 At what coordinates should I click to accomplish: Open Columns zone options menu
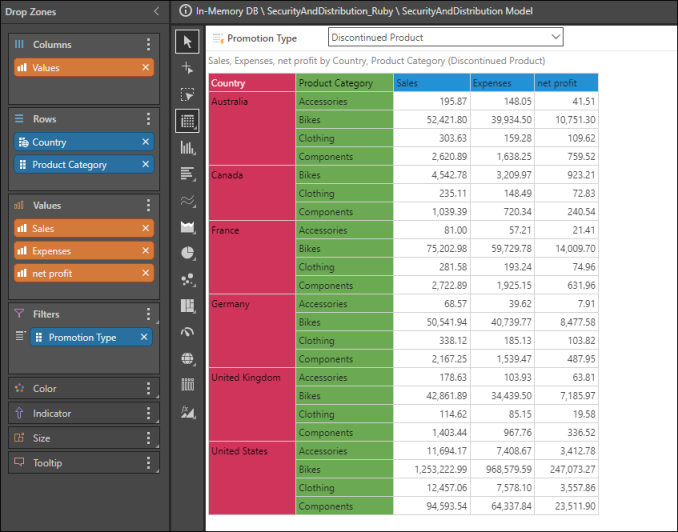(x=148, y=45)
